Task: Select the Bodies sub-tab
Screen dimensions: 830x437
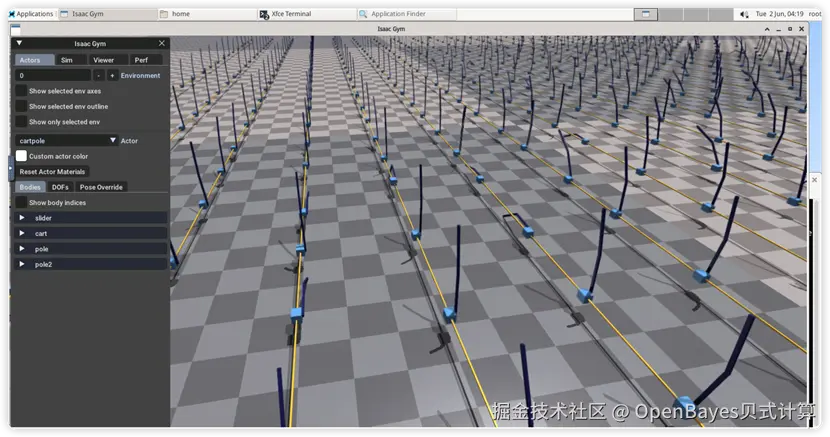Action: [30, 187]
